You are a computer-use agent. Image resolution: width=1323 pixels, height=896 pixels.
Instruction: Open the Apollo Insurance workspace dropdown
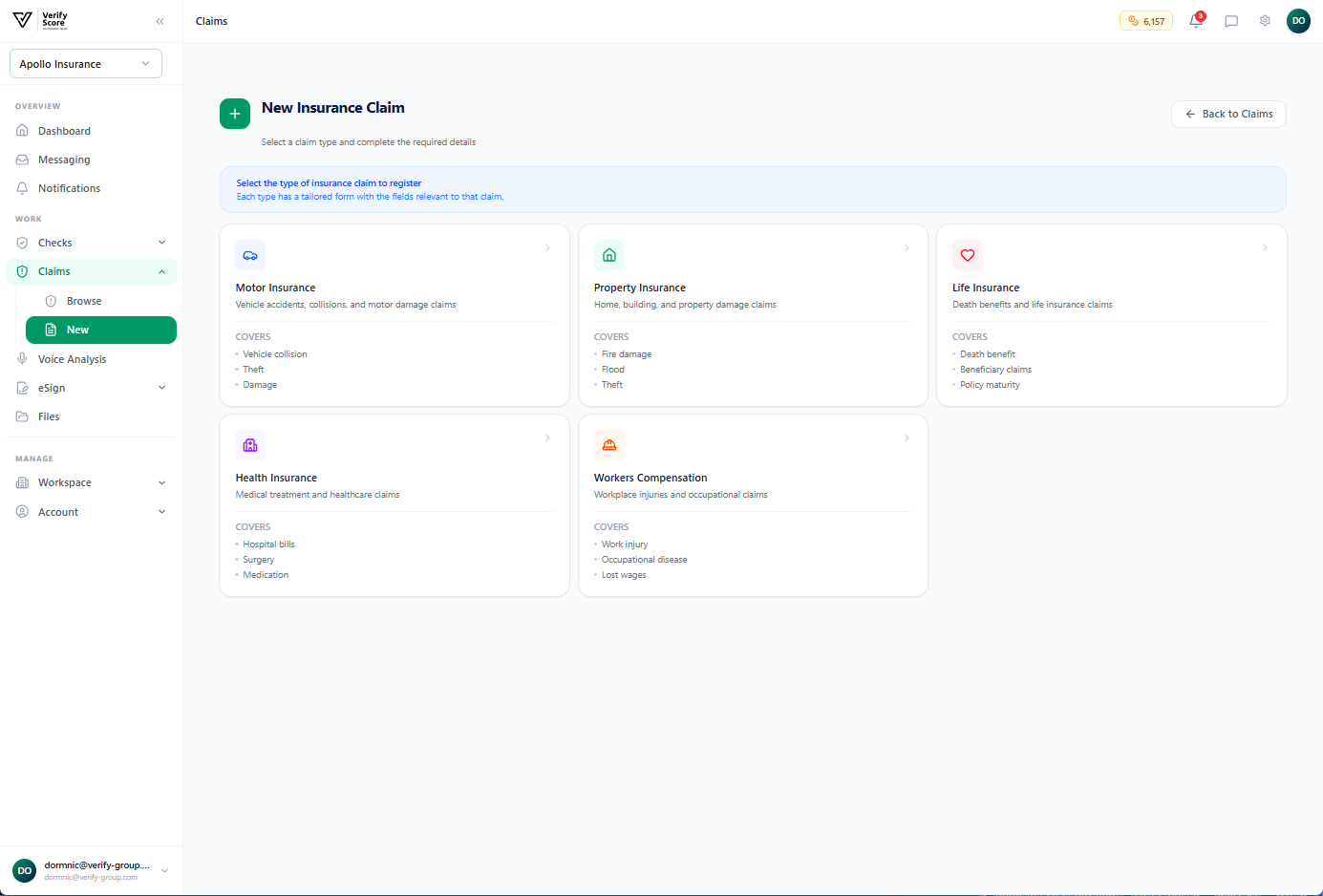86,64
